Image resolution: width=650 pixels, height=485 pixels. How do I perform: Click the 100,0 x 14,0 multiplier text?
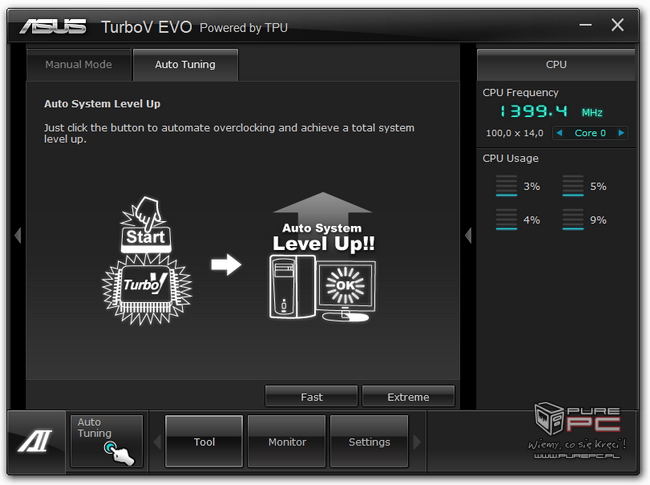tap(514, 133)
